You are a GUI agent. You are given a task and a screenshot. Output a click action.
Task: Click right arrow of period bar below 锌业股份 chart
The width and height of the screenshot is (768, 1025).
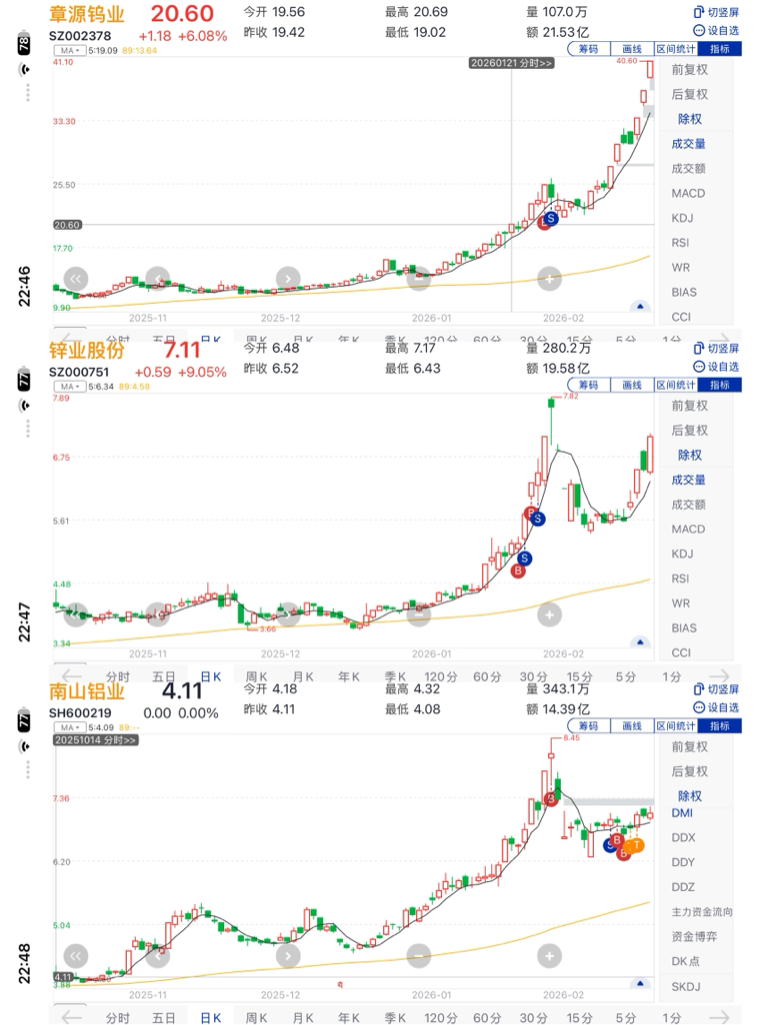(720, 676)
